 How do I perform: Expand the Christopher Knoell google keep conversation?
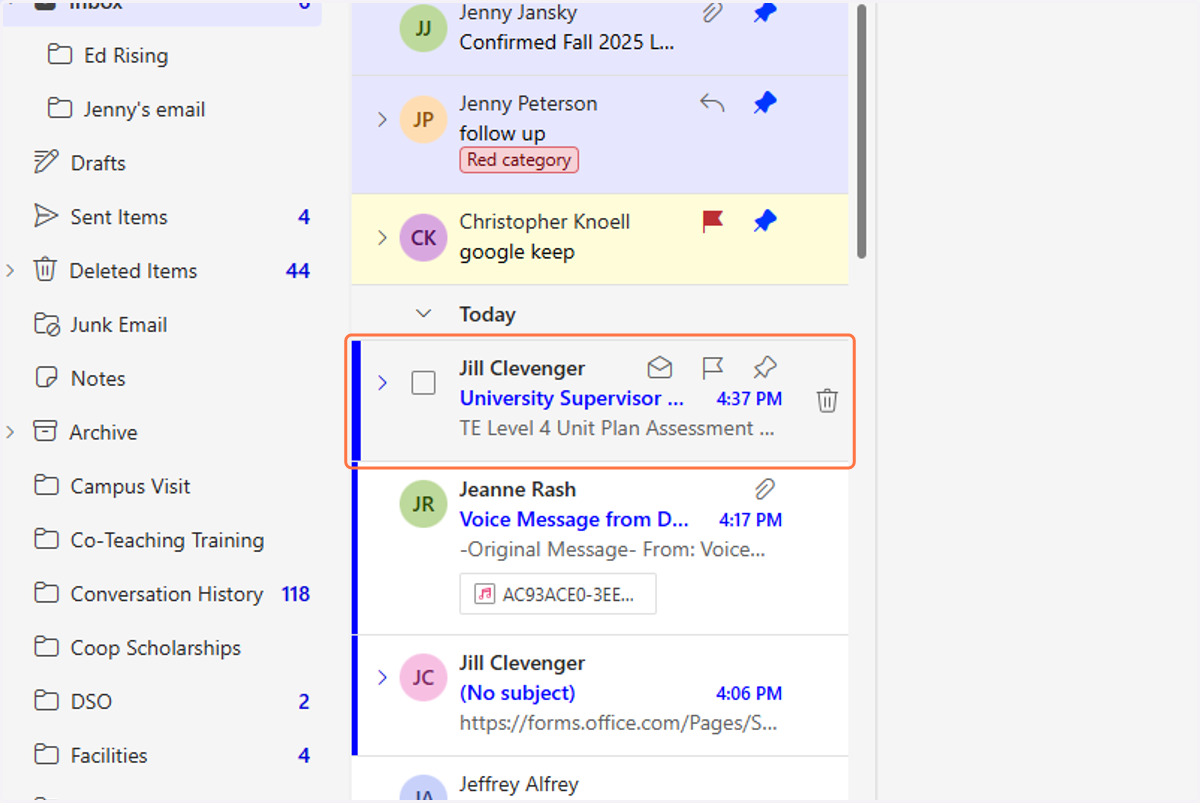click(382, 237)
